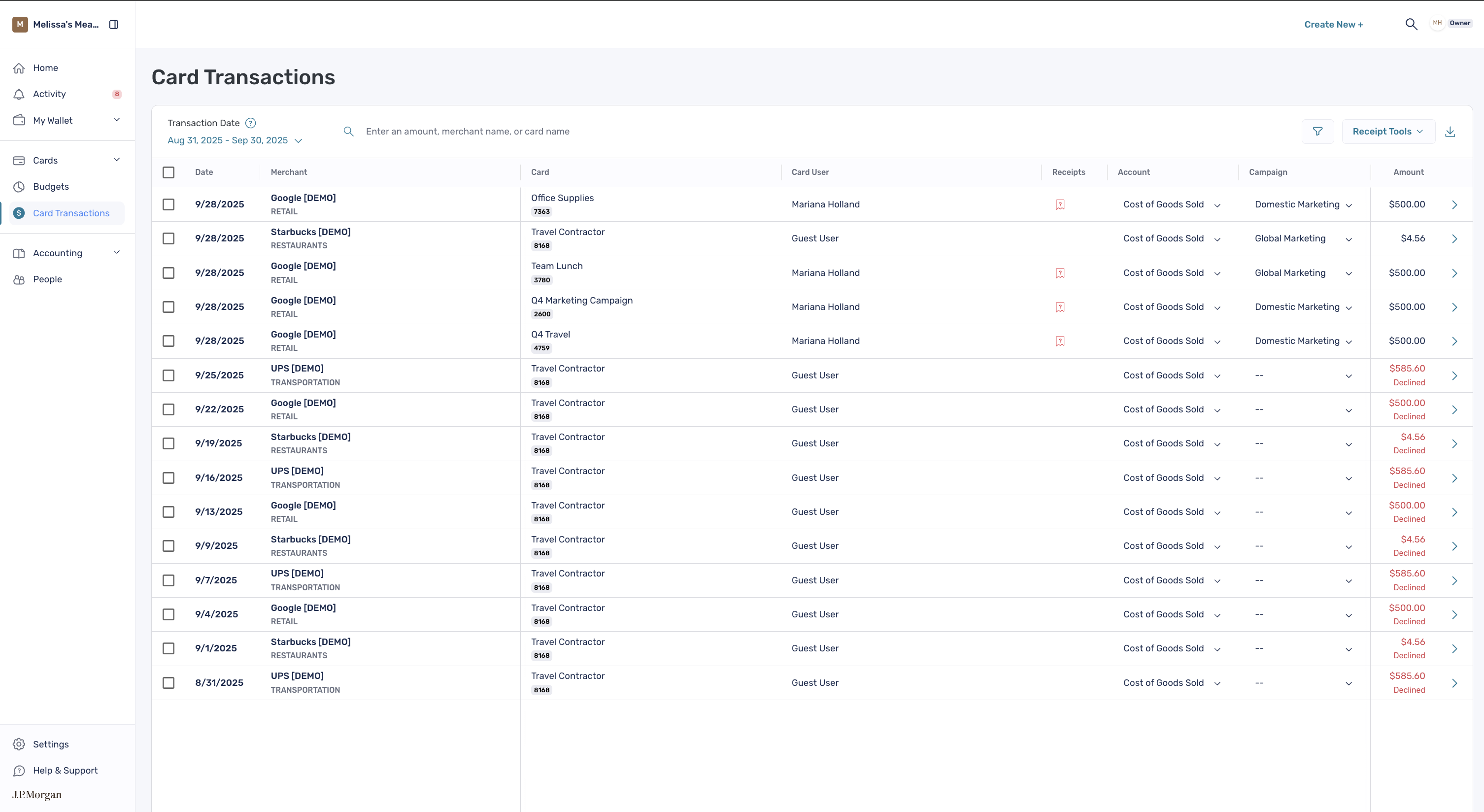Screen dimensions: 1484x812
Task: Check the 9/25/2025 UPS transaction checkbox
Action: point(168,376)
